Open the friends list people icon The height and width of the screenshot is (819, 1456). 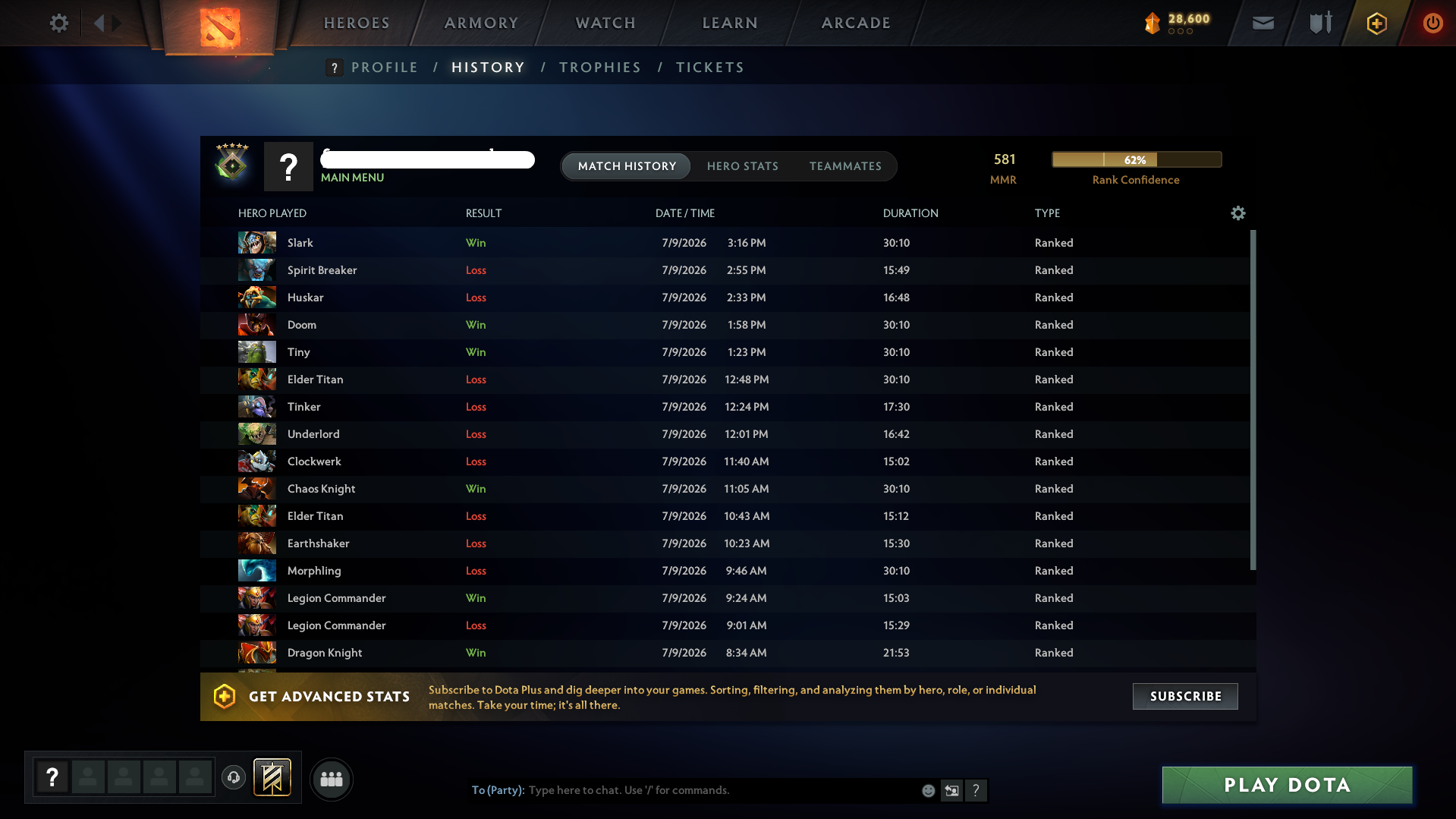[332, 779]
